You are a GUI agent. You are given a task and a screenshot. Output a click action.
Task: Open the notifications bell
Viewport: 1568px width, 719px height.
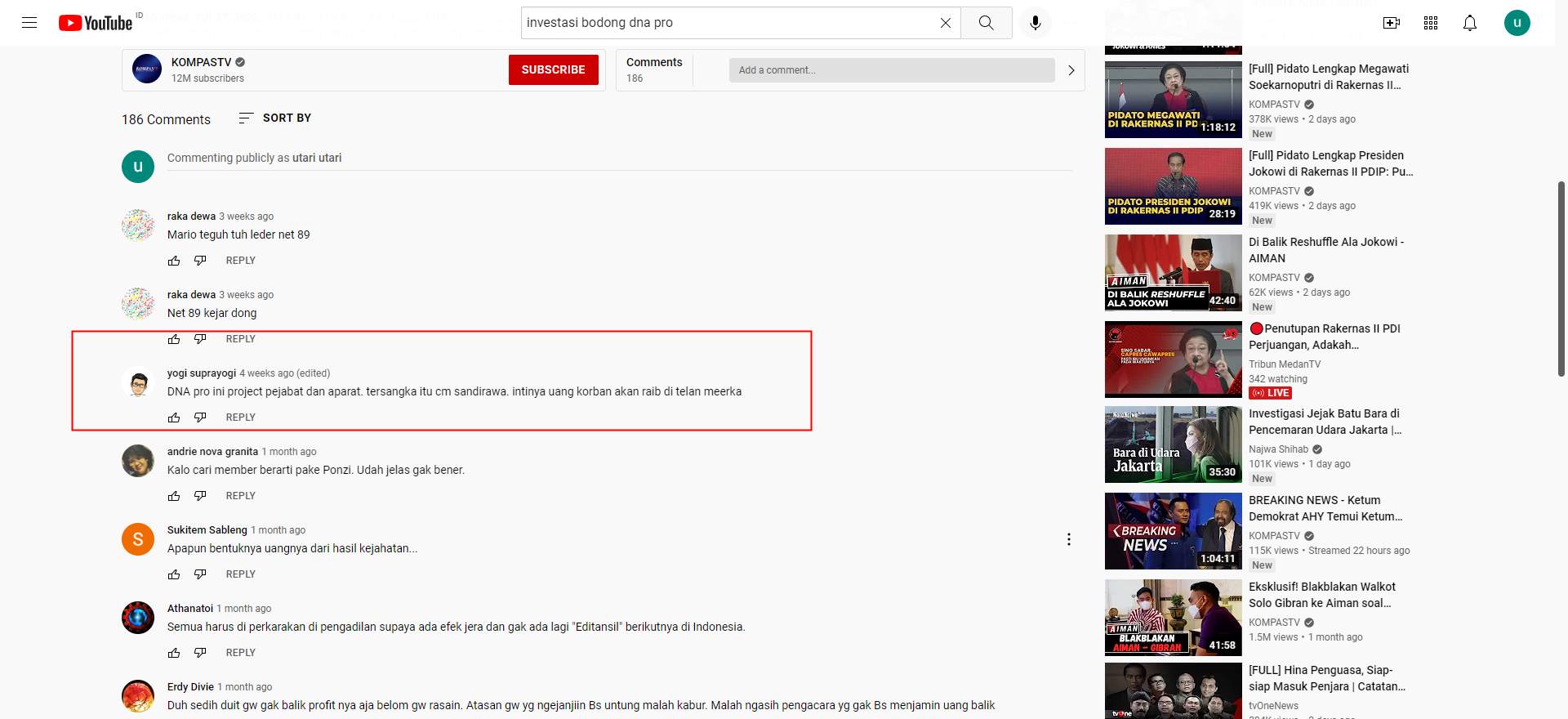[1470, 23]
